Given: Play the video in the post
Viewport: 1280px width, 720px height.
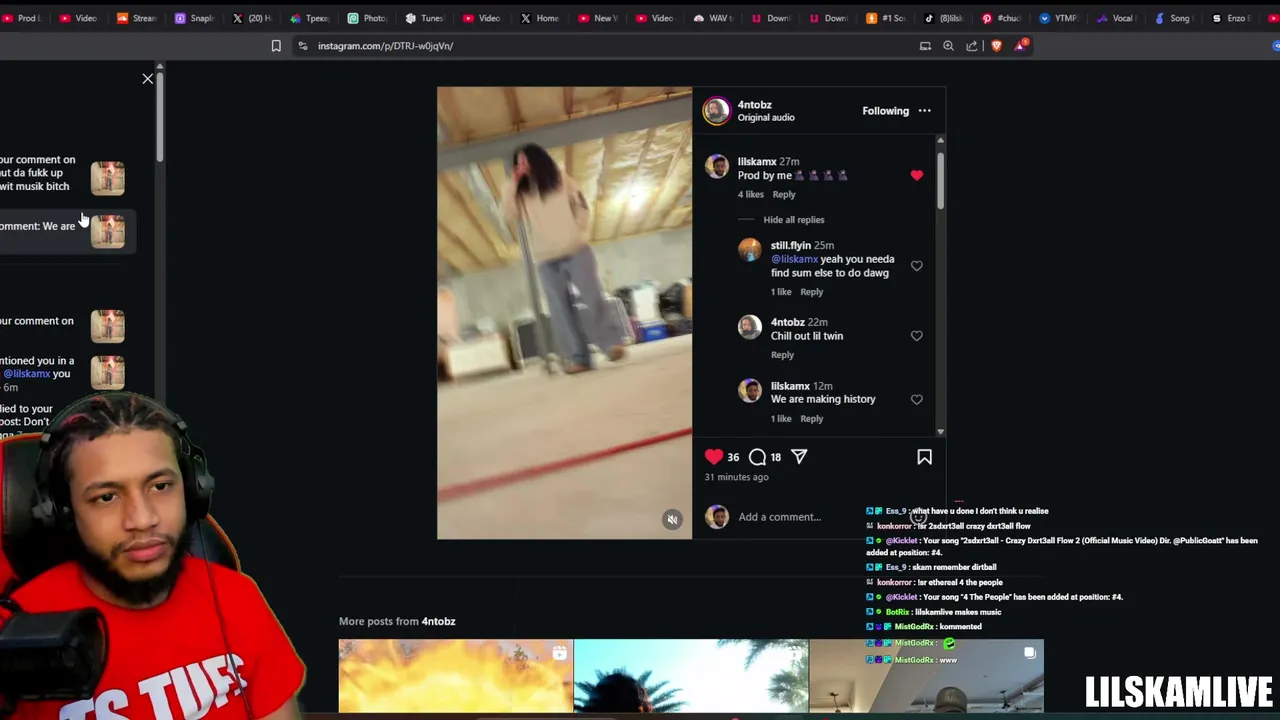Looking at the screenshot, I should (x=564, y=313).
